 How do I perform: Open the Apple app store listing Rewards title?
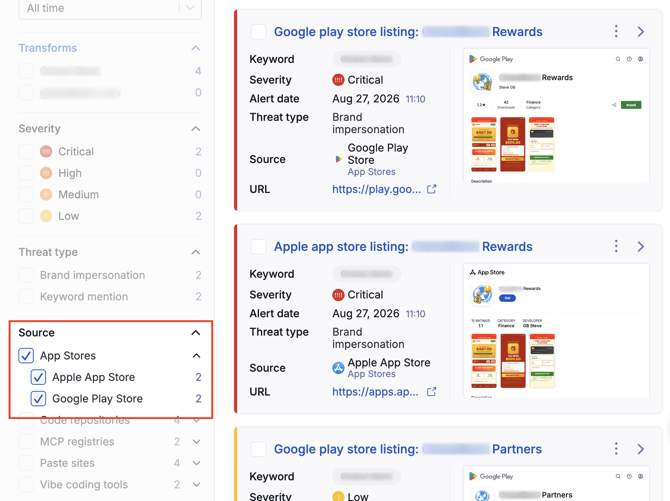[403, 247]
